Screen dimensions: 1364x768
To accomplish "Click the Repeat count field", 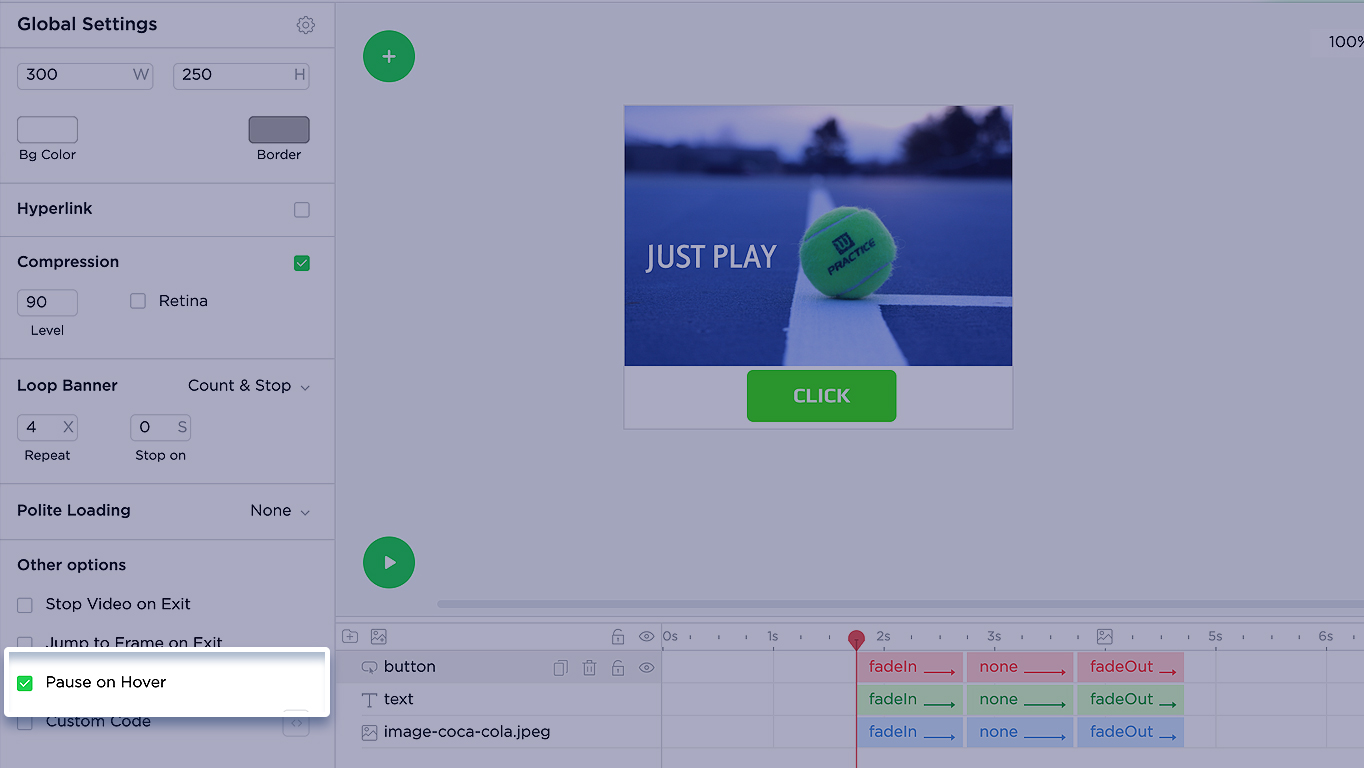I will click(x=47, y=427).
